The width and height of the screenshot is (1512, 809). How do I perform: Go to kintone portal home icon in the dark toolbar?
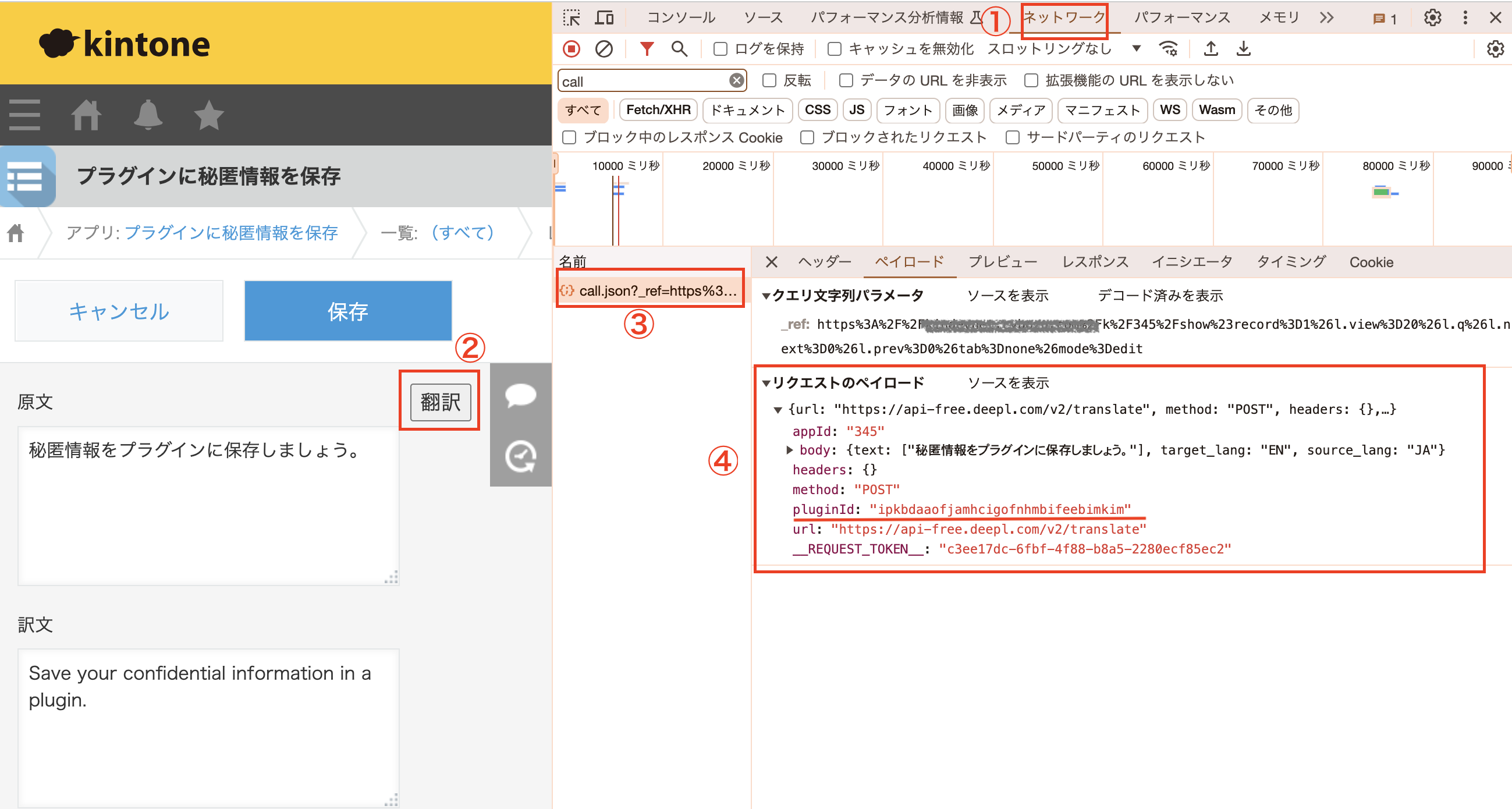click(86, 115)
